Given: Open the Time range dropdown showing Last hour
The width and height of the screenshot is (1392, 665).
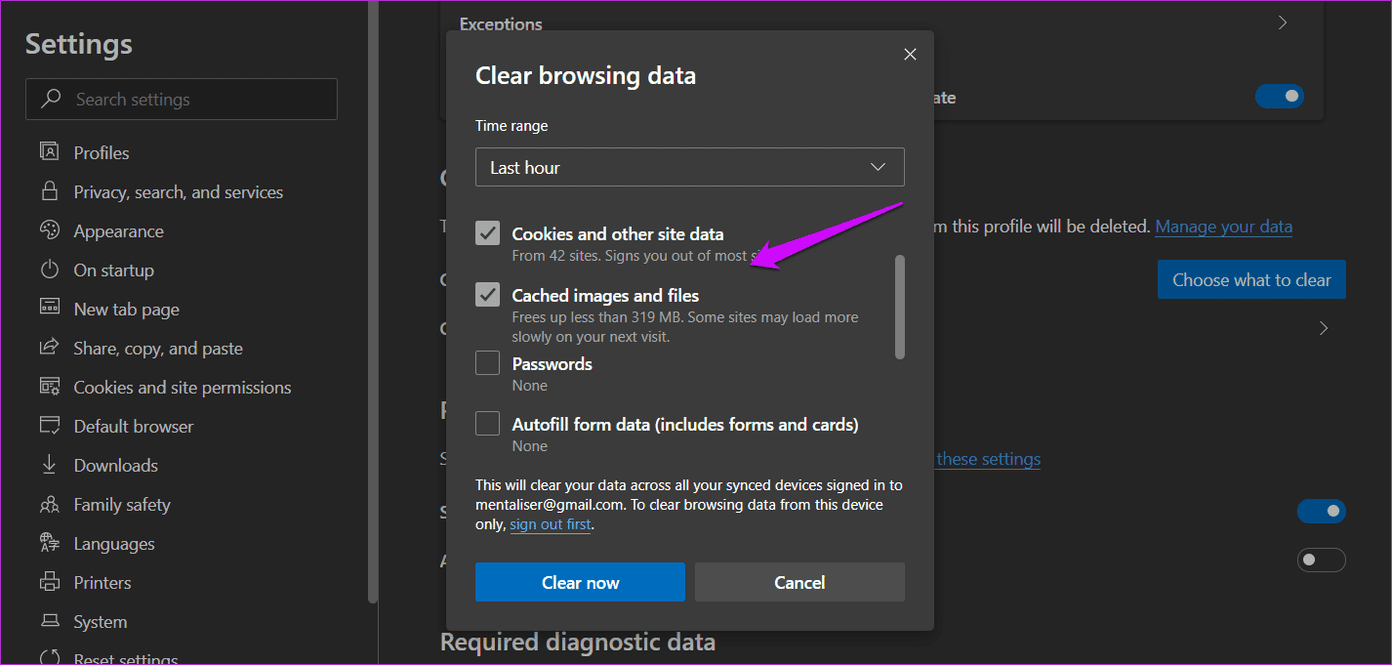Looking at the screenshot, I should click(x=690, y=167).
